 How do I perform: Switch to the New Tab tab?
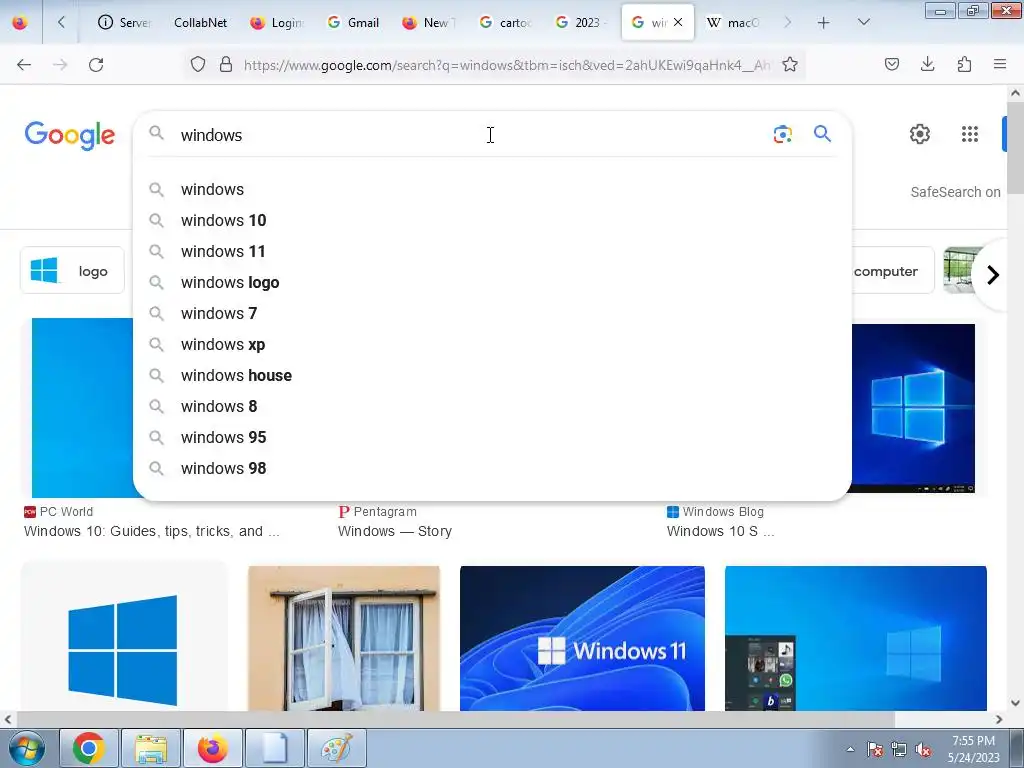coord(429,23)
